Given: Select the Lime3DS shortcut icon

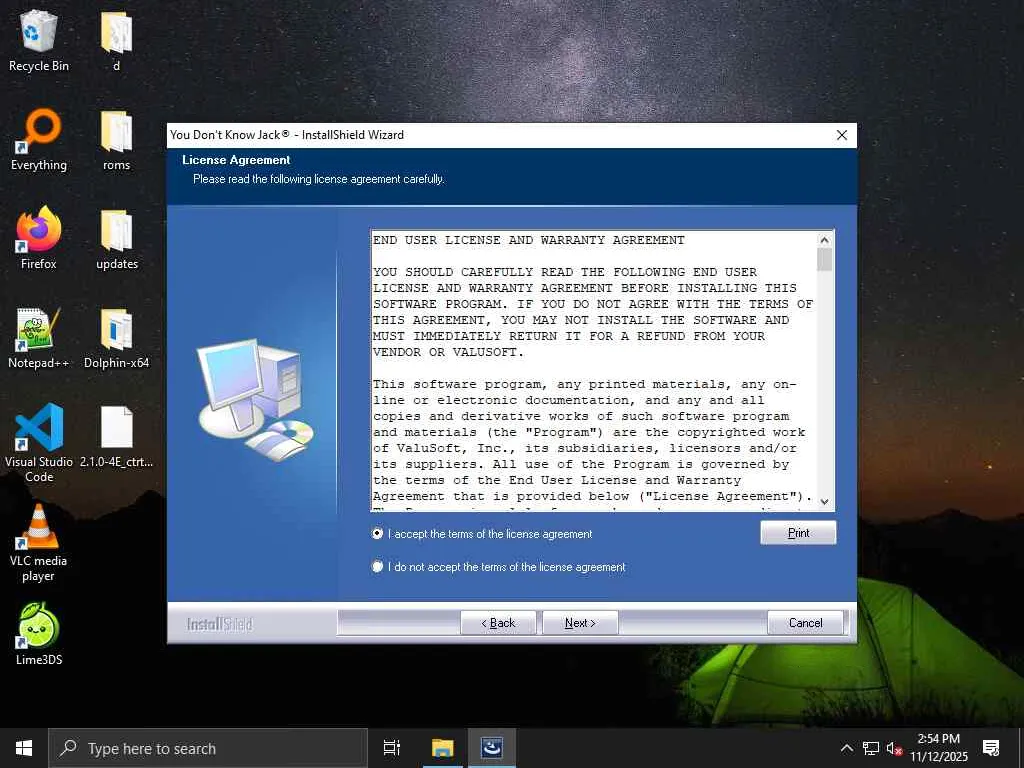Looking at the screenshot, I should pos(39,634).
